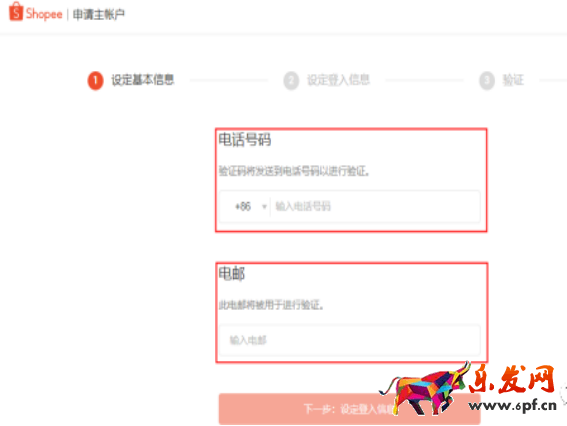Click the colorful bull watermark logo

pyautogui.click(x=425, y=388)
